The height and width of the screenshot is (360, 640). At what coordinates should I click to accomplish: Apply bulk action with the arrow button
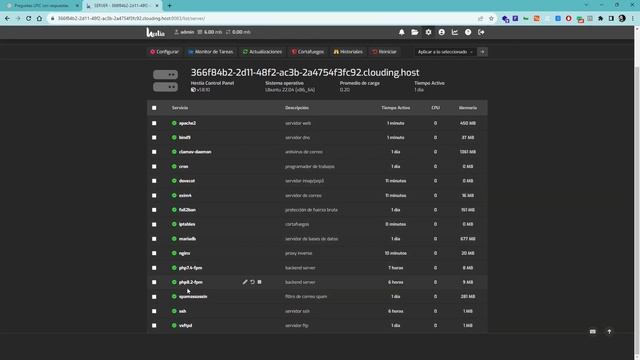482,52
